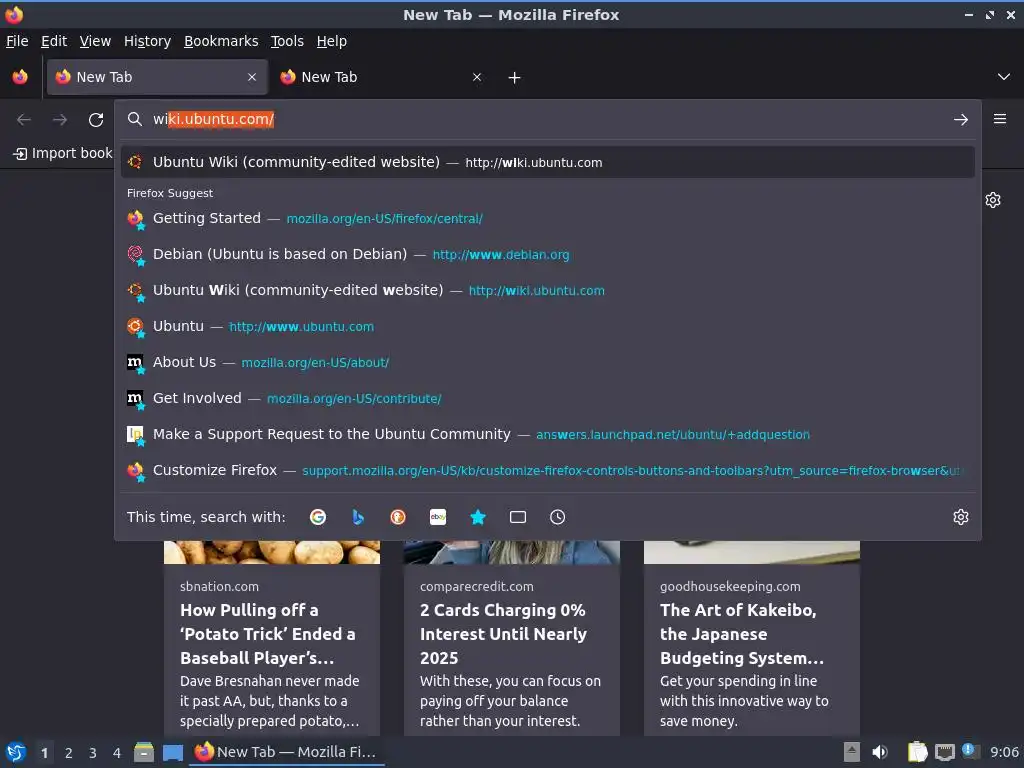Open the Help menu
Viewport: 1024px width, 768px height.
[x=332, y=41]
